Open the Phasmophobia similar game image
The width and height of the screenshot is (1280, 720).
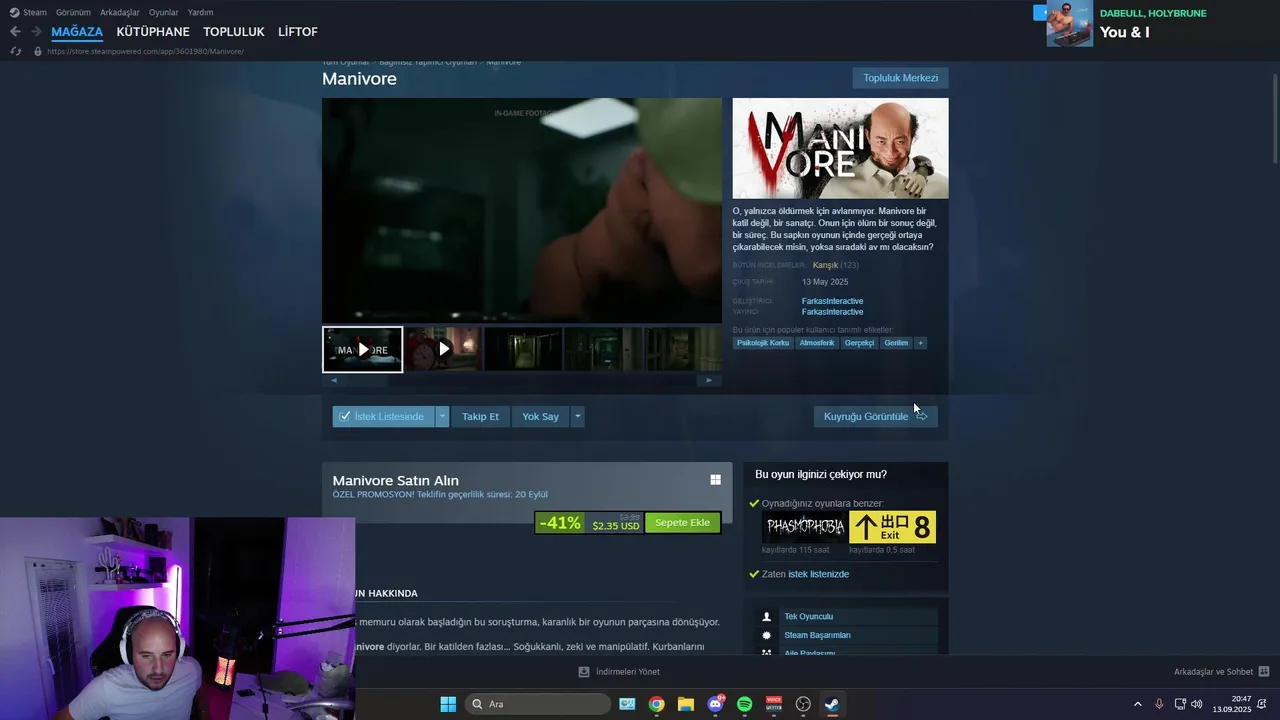[x=804, y=527]
